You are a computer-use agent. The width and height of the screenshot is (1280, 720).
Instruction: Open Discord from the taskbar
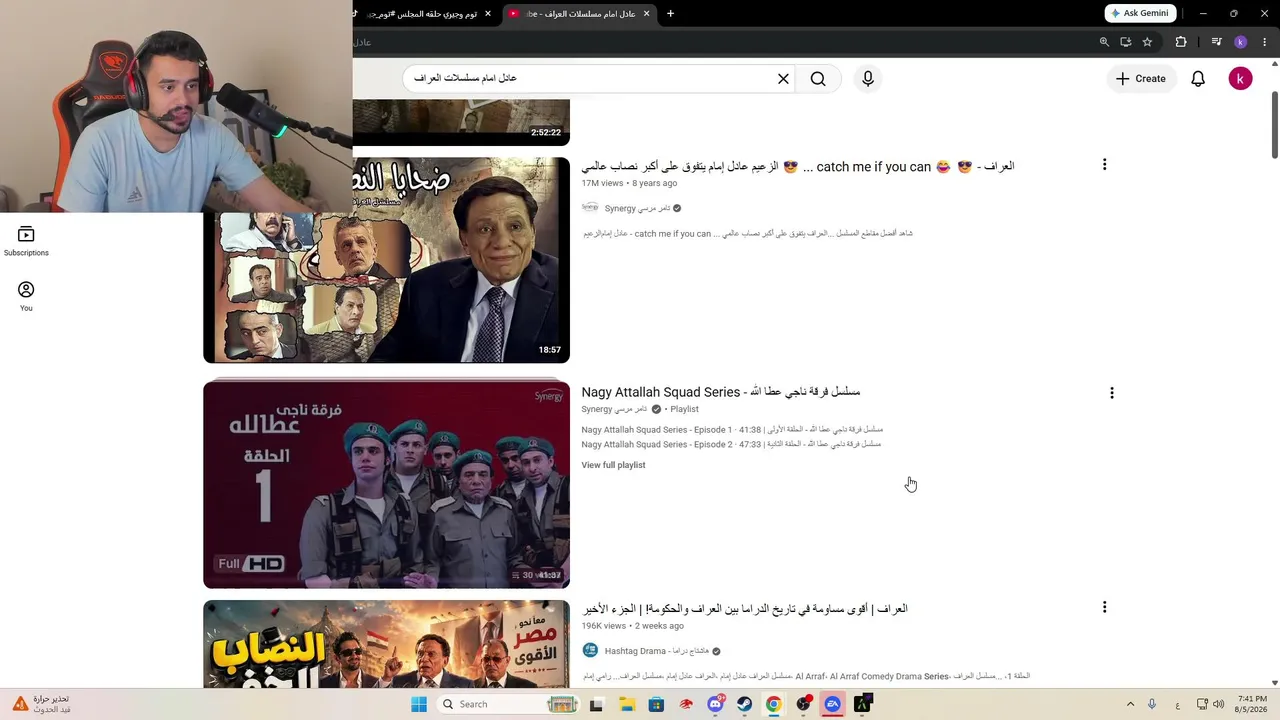pos(715,704)
